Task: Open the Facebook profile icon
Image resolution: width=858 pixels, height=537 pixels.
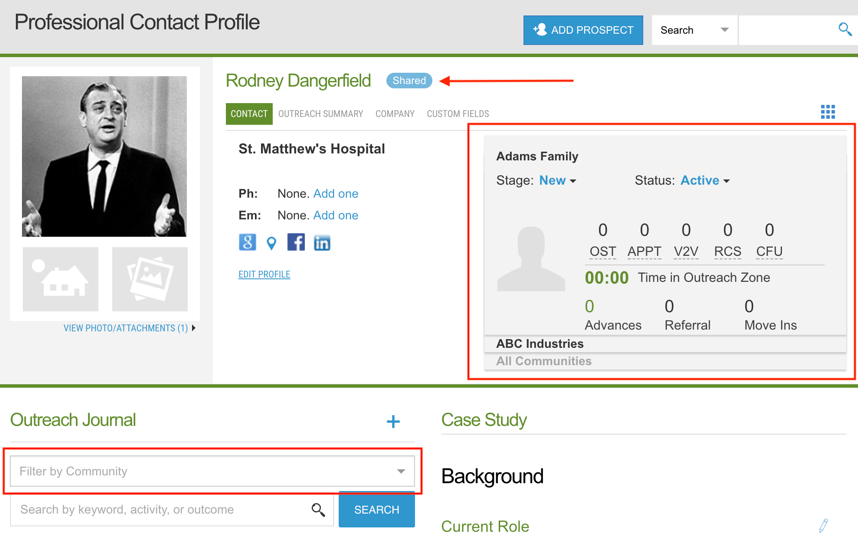Action: click(x=296, y=242)
